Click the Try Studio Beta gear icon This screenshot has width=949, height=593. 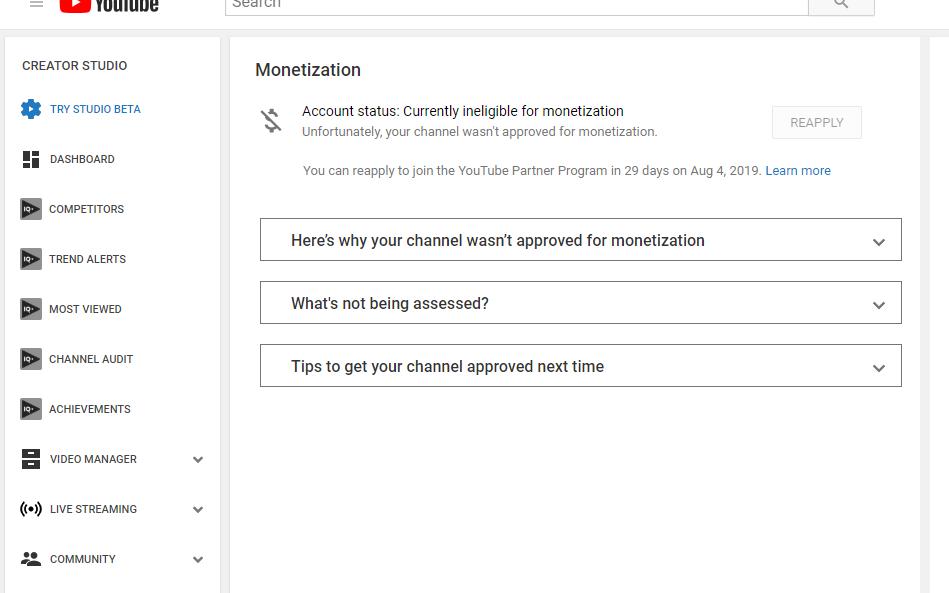pos(31,109)
